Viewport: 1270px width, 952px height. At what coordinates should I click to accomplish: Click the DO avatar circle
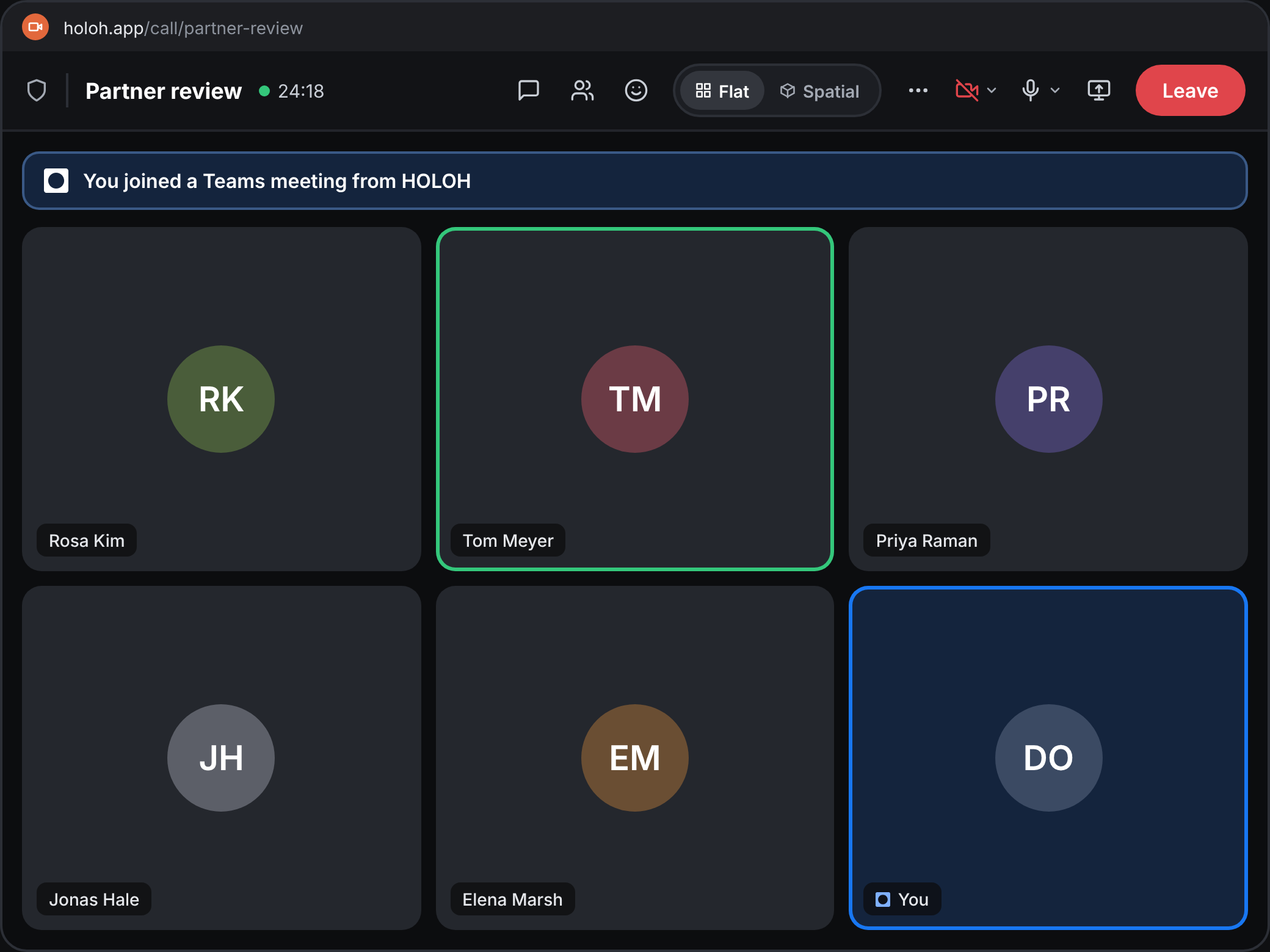click(x=1048, y=758)
